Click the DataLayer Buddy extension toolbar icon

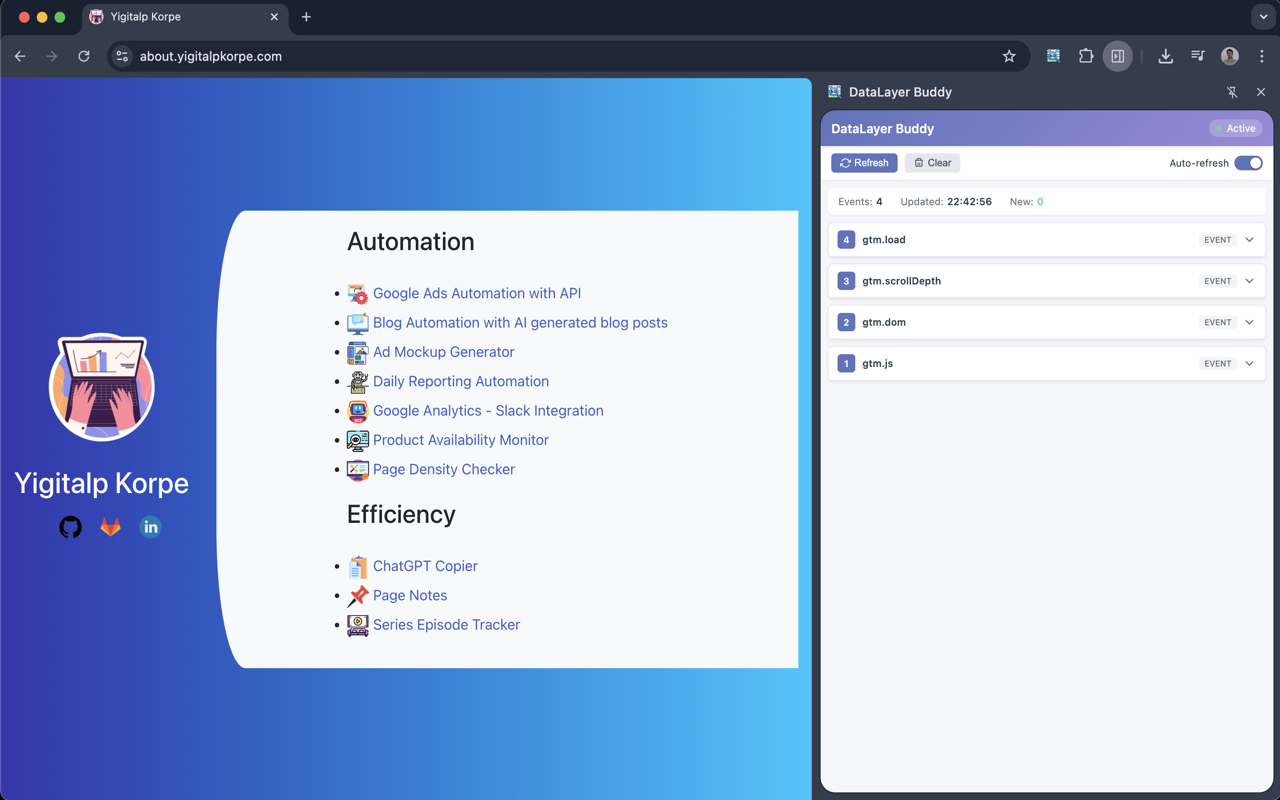pos(1053,56)
